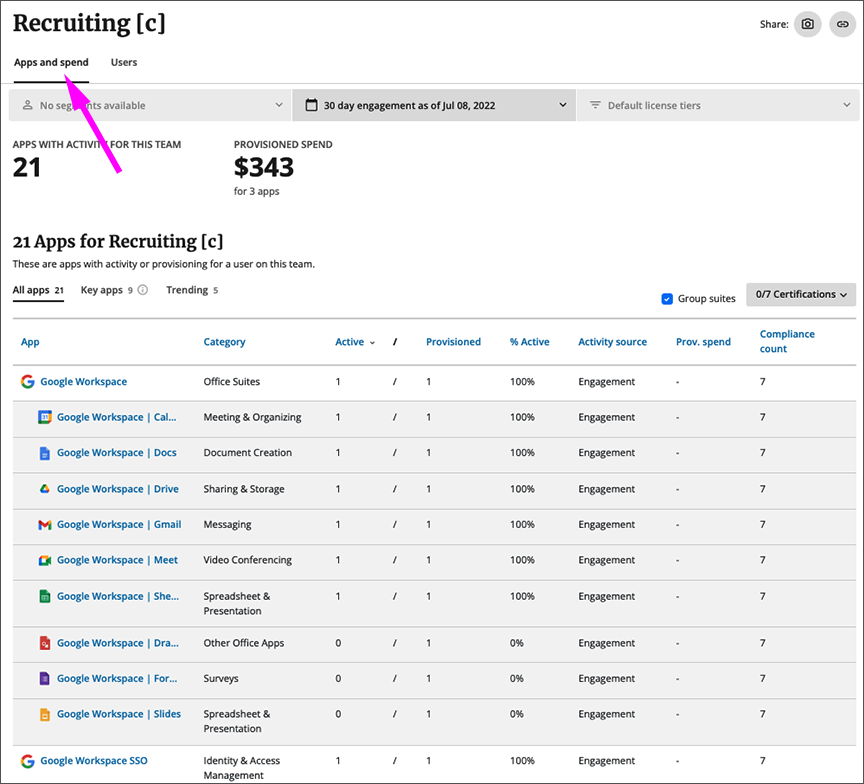
Task: Uncheck the Group suites checkbox
Action: (667, 299)
